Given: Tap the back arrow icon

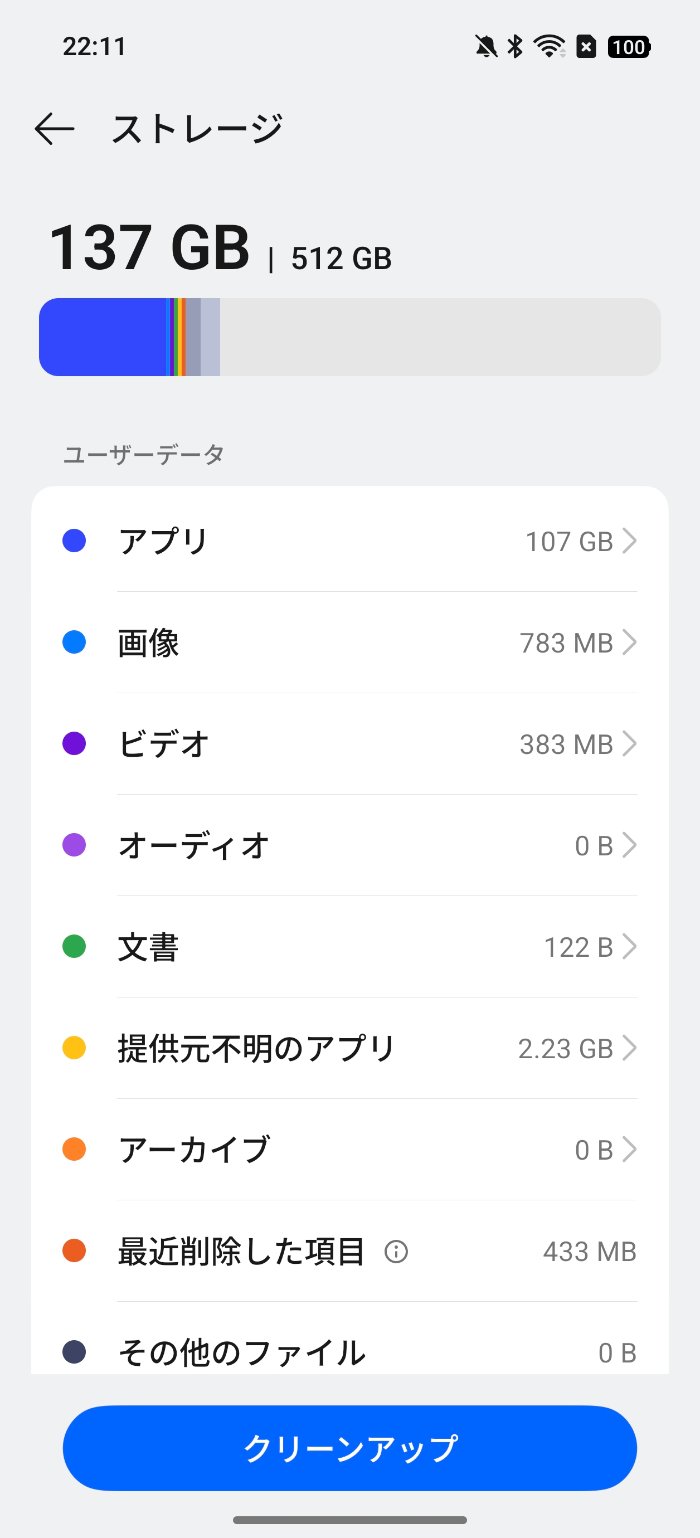Looking at the screenshot, I should pos(54,129).
